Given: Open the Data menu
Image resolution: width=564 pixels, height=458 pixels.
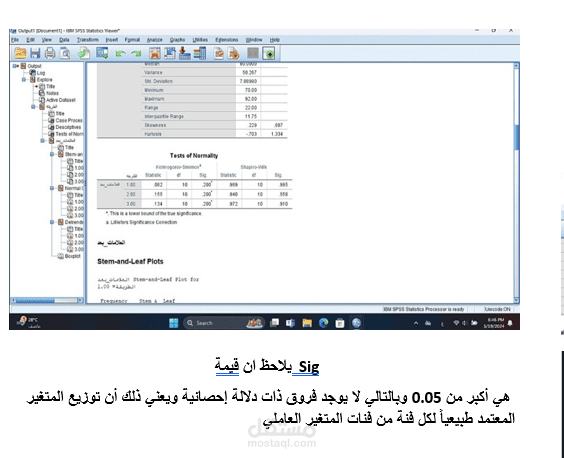Looking at the screenshot, I should tap(64, 40).
